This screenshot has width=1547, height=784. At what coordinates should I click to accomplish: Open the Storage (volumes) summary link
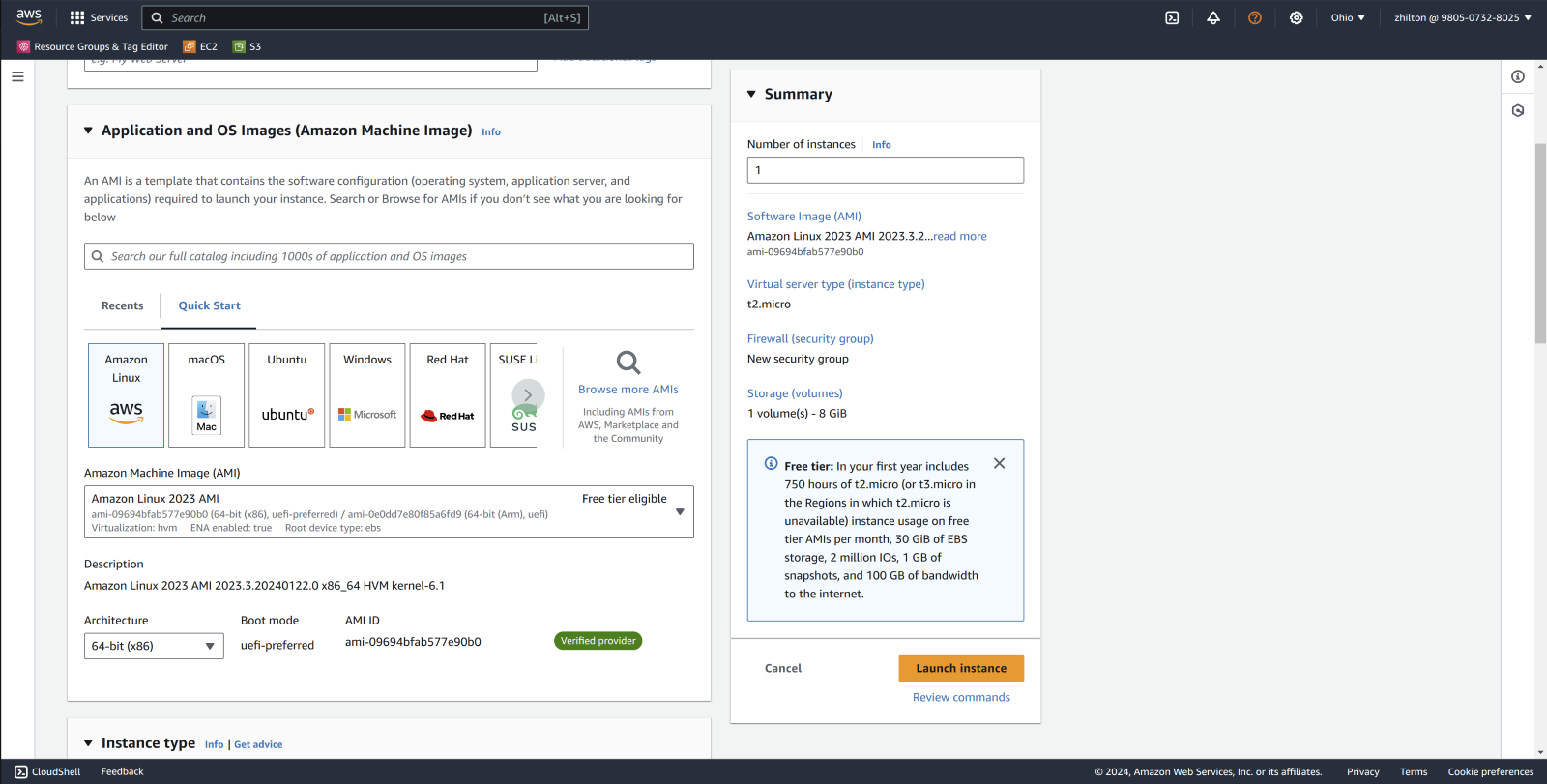795,393
